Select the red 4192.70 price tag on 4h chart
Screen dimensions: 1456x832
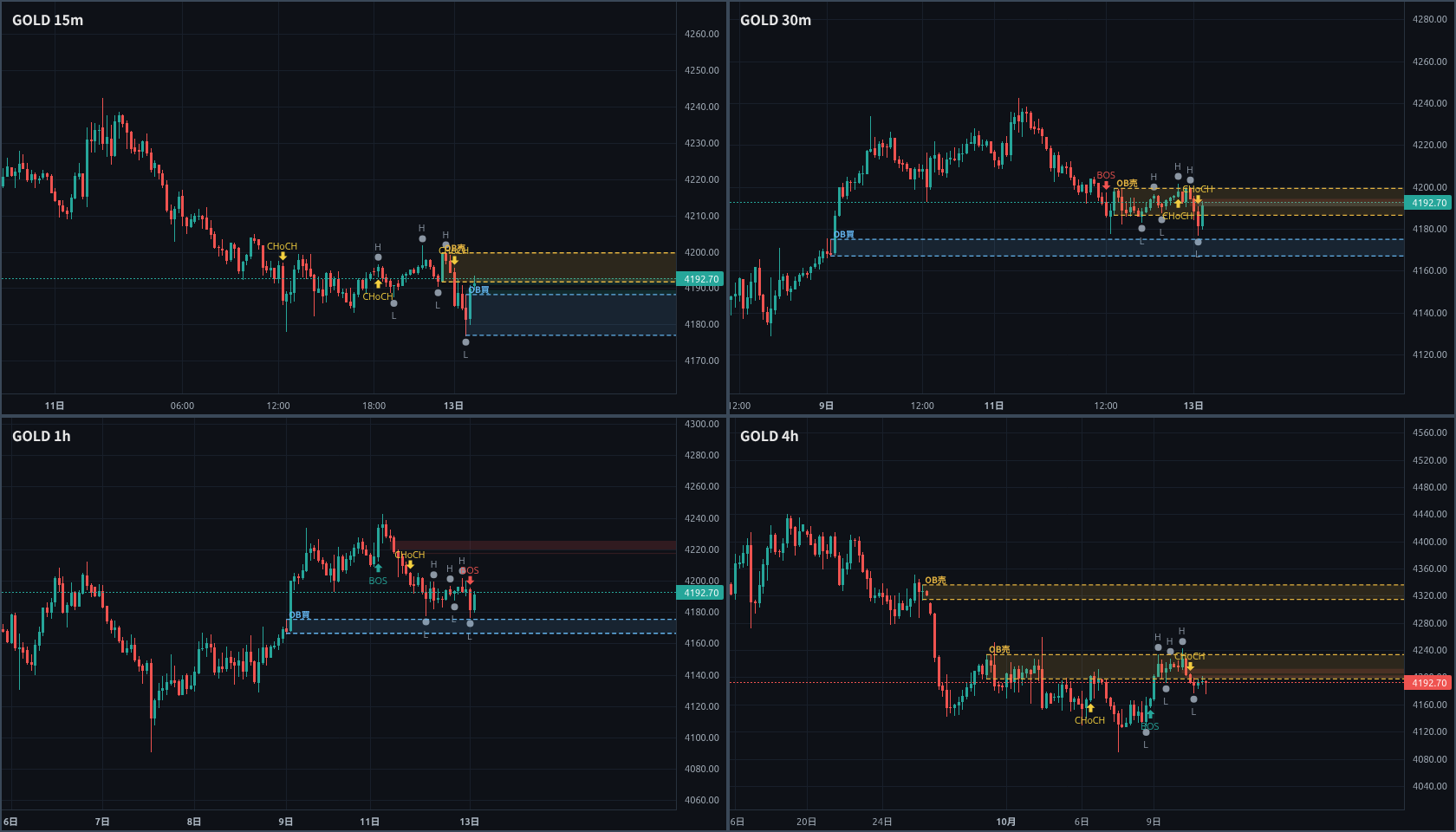pos(1428,683)
